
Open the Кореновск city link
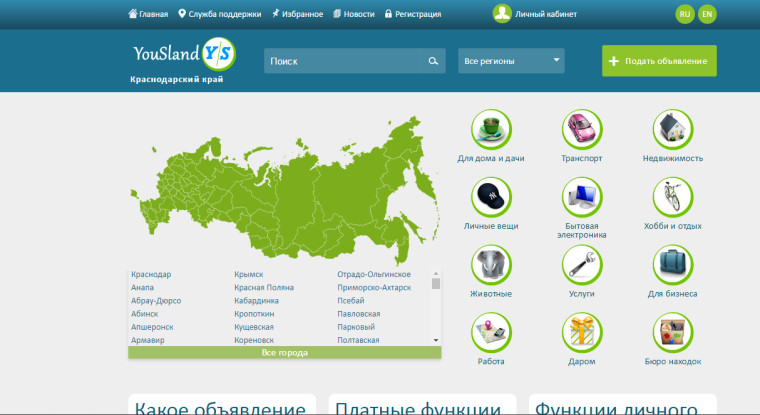pyautogui.click(x=254, y=340)
